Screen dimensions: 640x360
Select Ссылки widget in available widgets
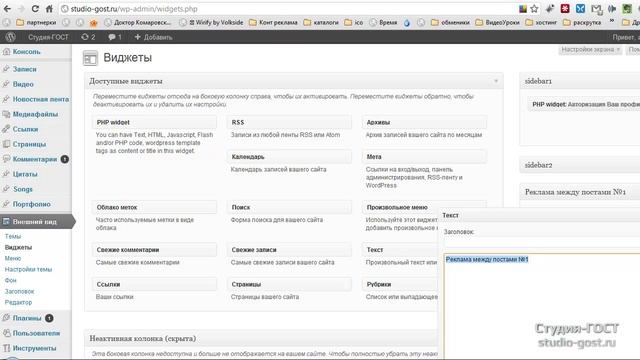(154, 284)
